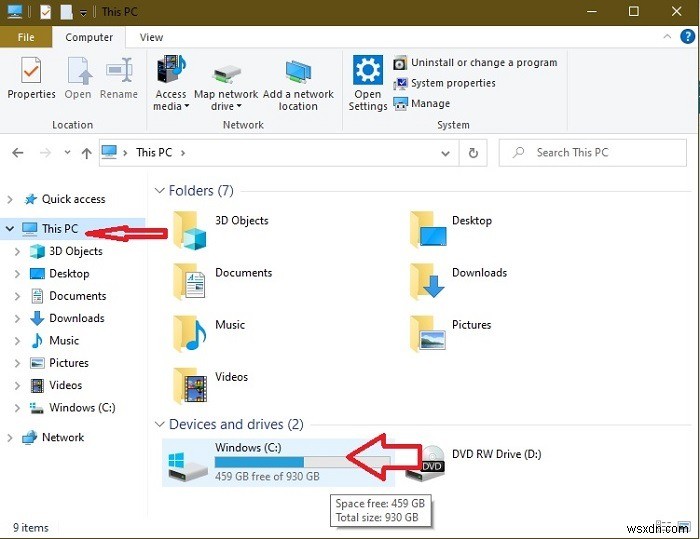Open the Help question mark icon
The height and width of the screenshot is (539, 700).
pyautogui.click(x=688, y=37)
